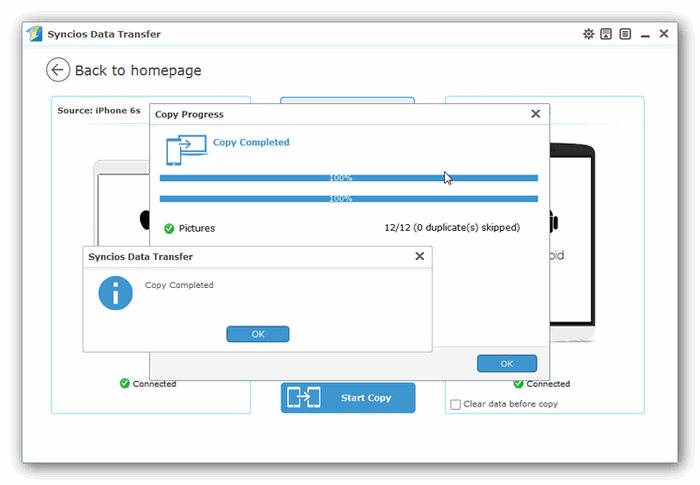The width and height of the screenshot is (700, 485).
Task: Click the device transfer icon beside Copy Completed
Action: coord(186,150)
